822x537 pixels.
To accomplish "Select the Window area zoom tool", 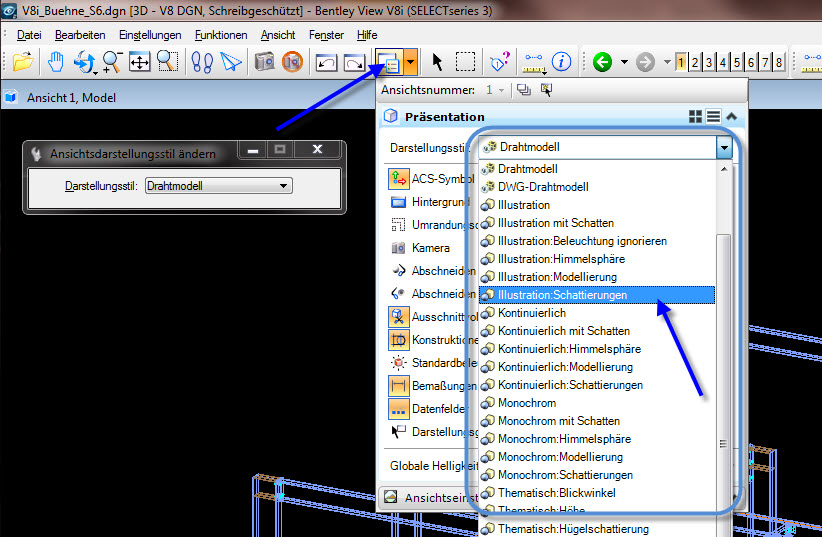I will [x=167, y=62].
